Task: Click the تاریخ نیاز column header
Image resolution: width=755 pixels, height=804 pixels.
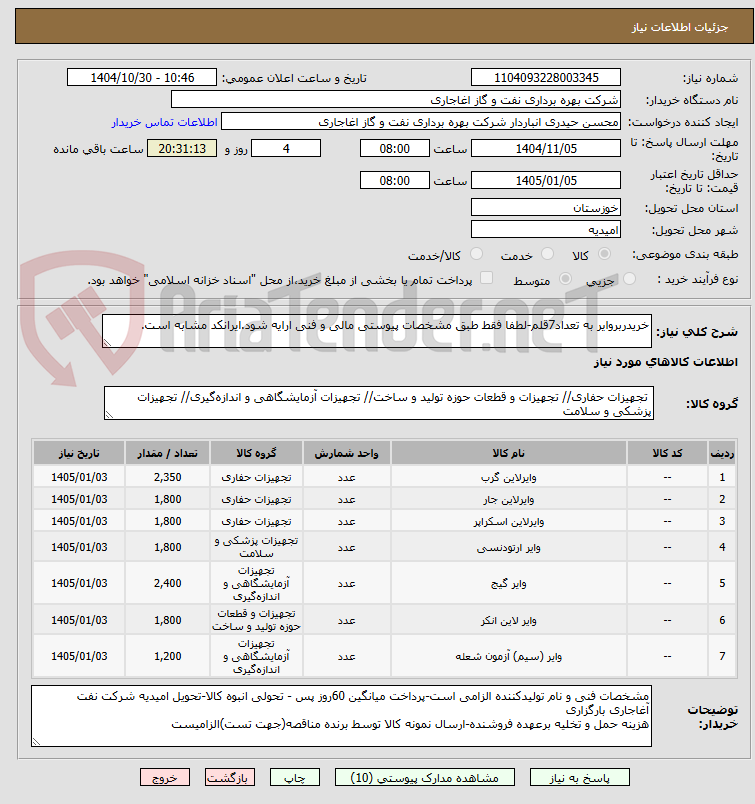Action: [x=79, y=453]
